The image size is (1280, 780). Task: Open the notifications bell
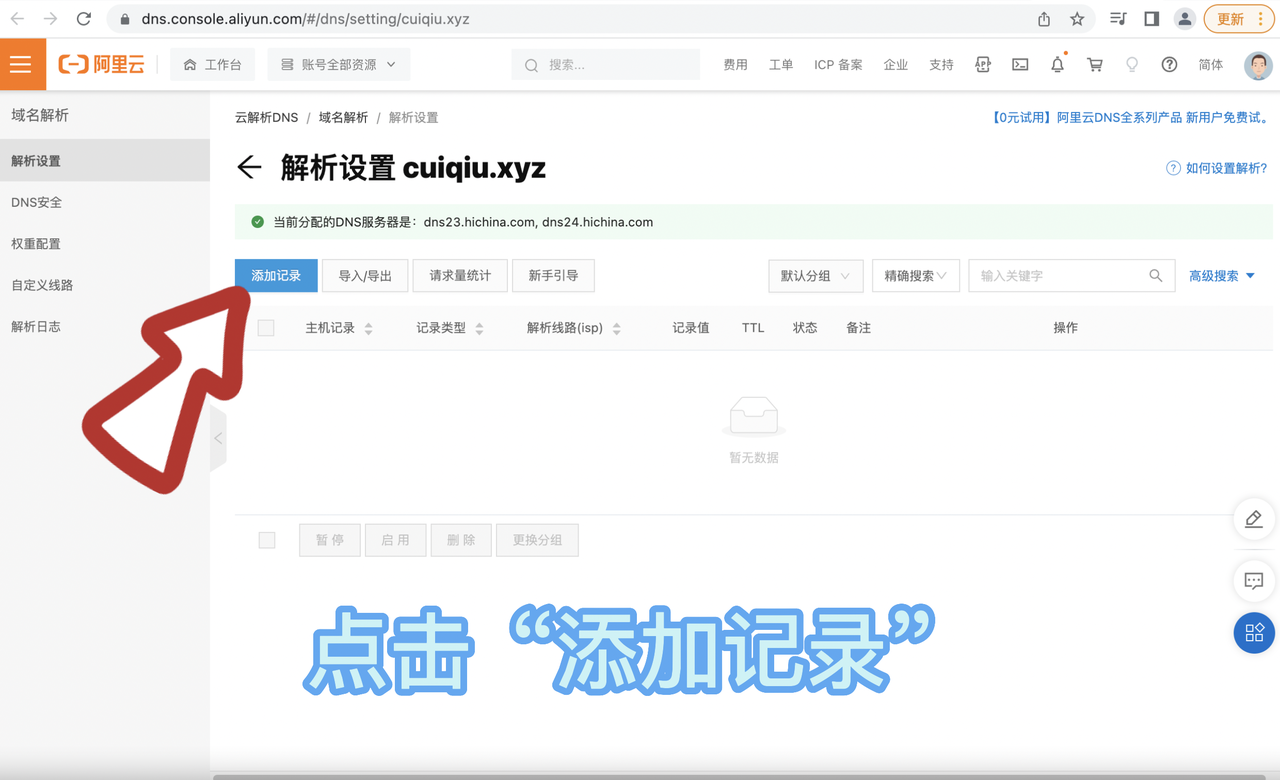coord(1057,64)
